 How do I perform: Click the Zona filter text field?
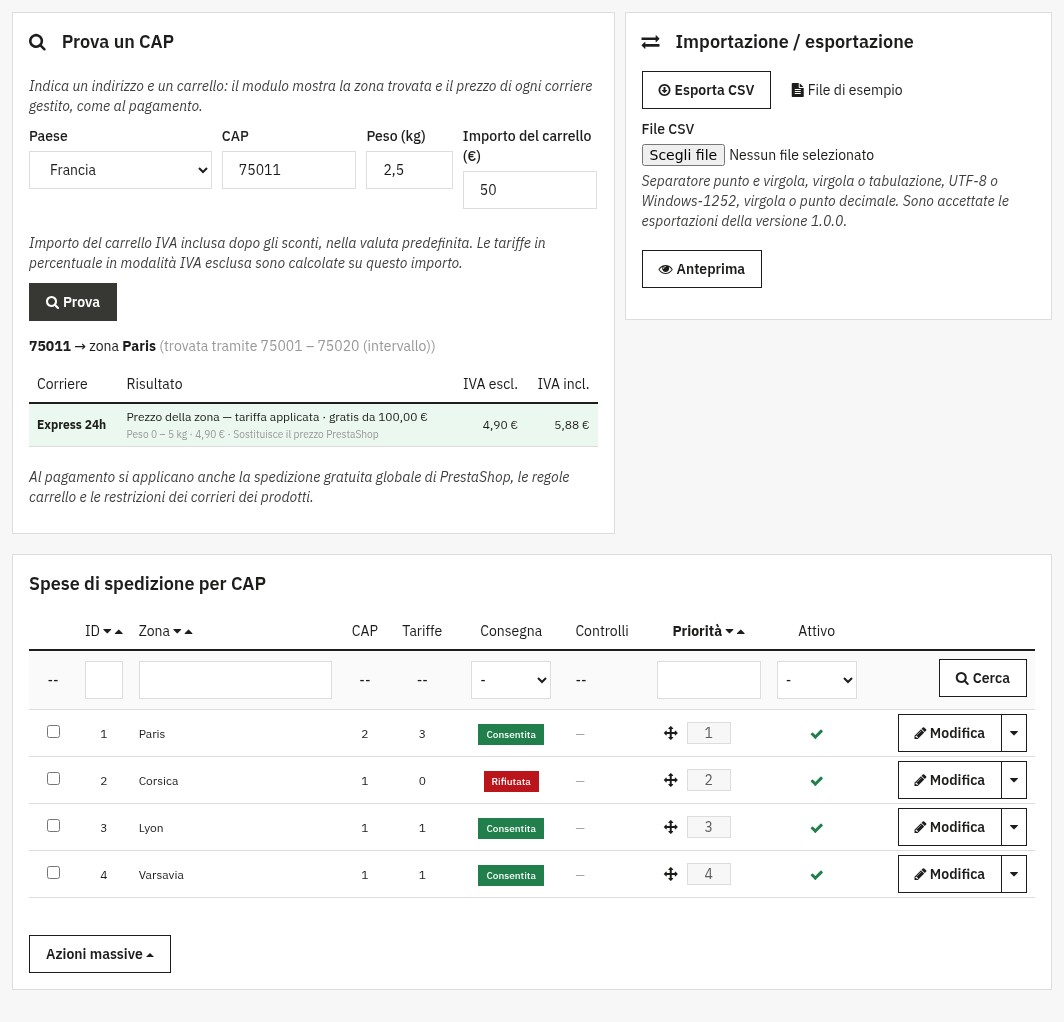click(x=235, y=680)
